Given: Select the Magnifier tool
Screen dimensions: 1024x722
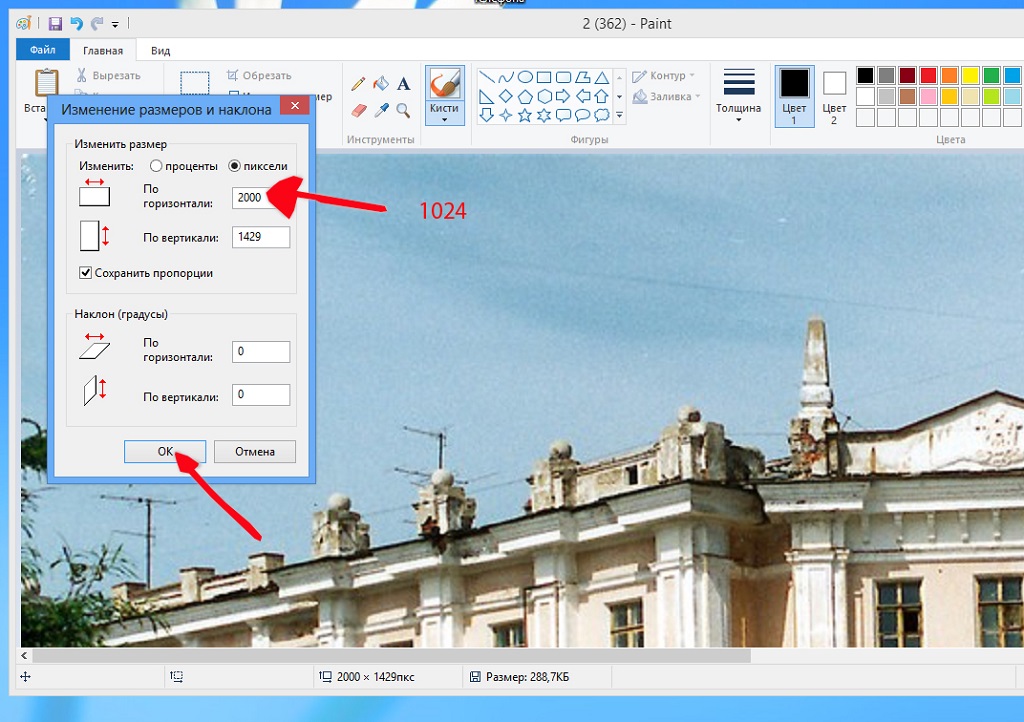Looking at the screenshot, I should (x=404, y=110).
